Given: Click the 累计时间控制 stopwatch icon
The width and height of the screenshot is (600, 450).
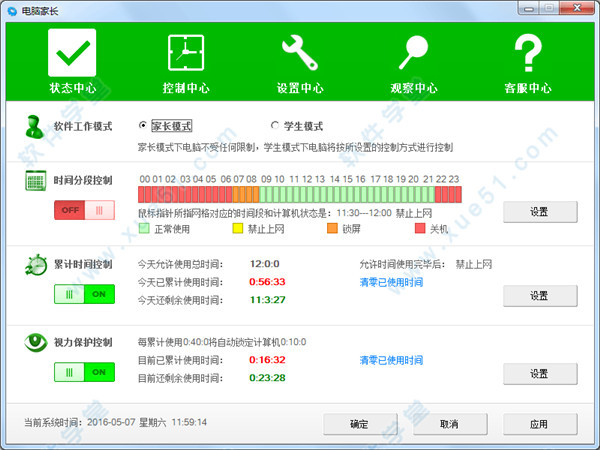Looking at the screenshot, I should coord(36,266).
